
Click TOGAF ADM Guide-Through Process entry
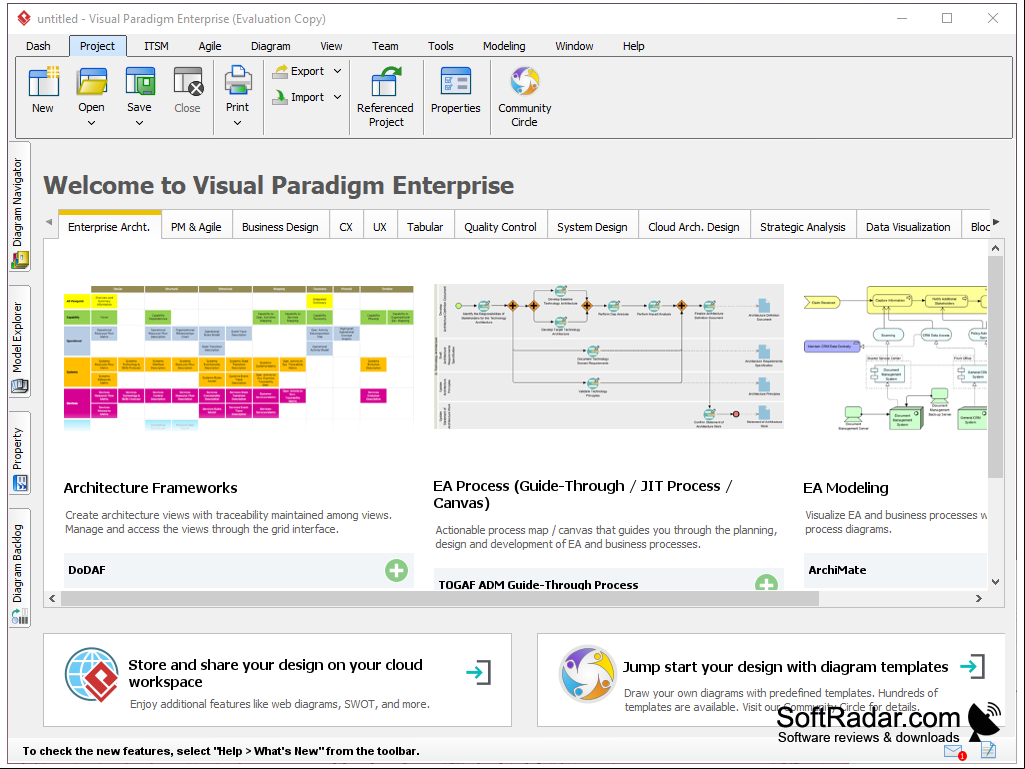(609, 581)
